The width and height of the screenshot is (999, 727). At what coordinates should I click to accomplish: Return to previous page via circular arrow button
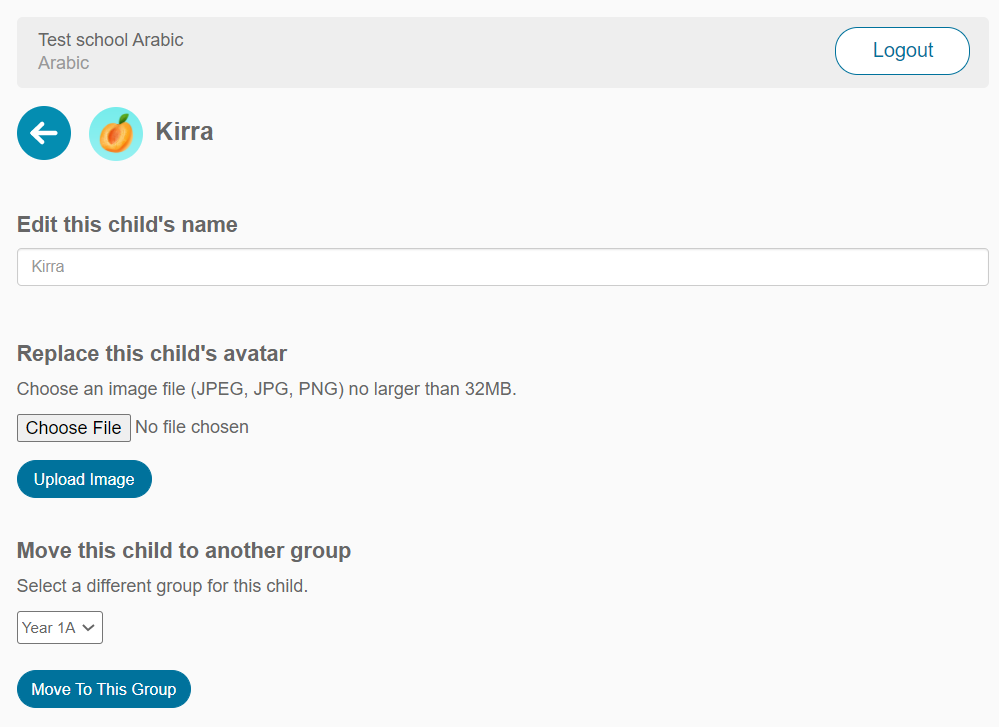[x=43, y=132]
